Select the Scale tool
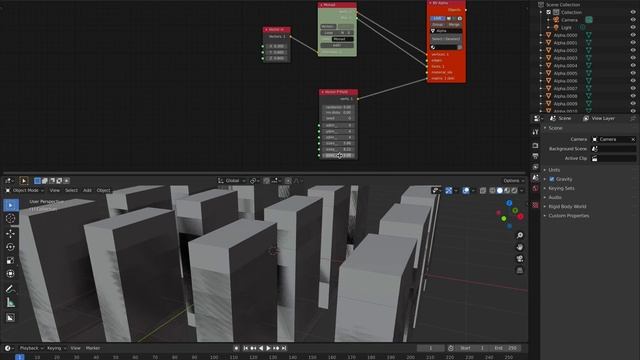This screenshot has width=640, height=360. [x=11, y=260]
